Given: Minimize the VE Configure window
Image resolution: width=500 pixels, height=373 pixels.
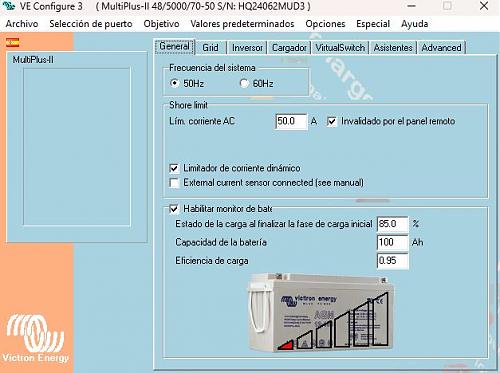Looking at the screenshot, I should coord(412,6).
